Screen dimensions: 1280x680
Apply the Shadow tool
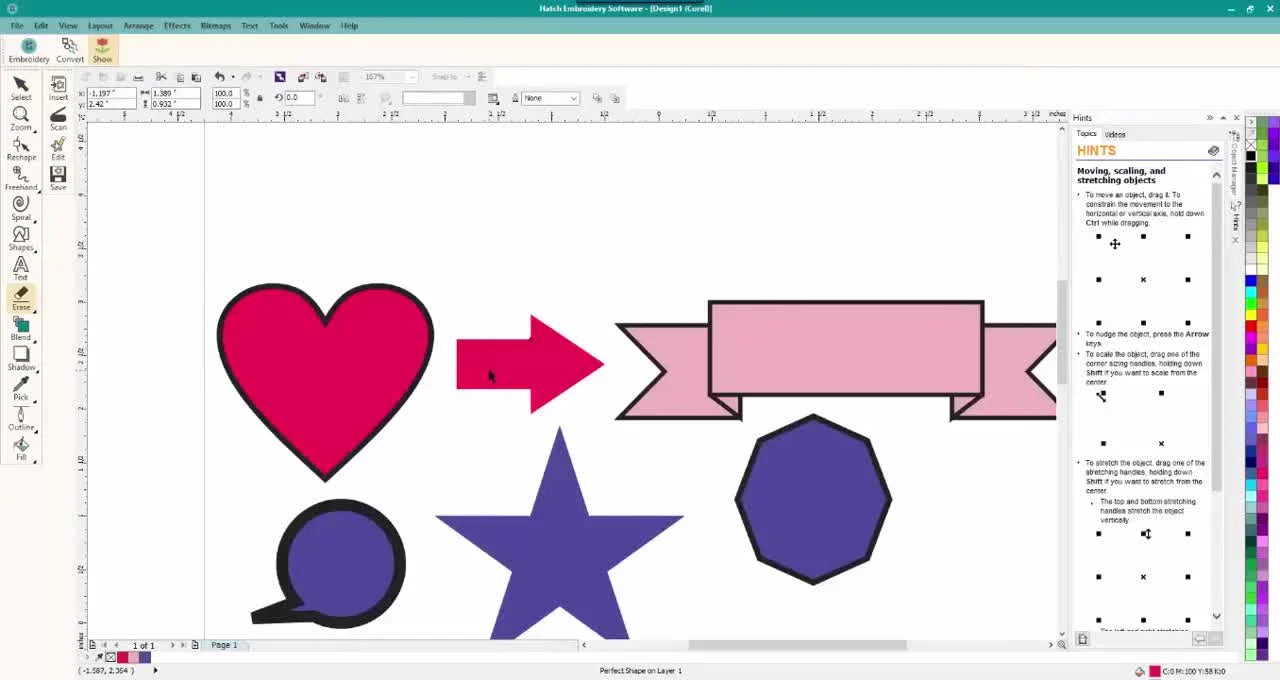[x=21, y=359]
